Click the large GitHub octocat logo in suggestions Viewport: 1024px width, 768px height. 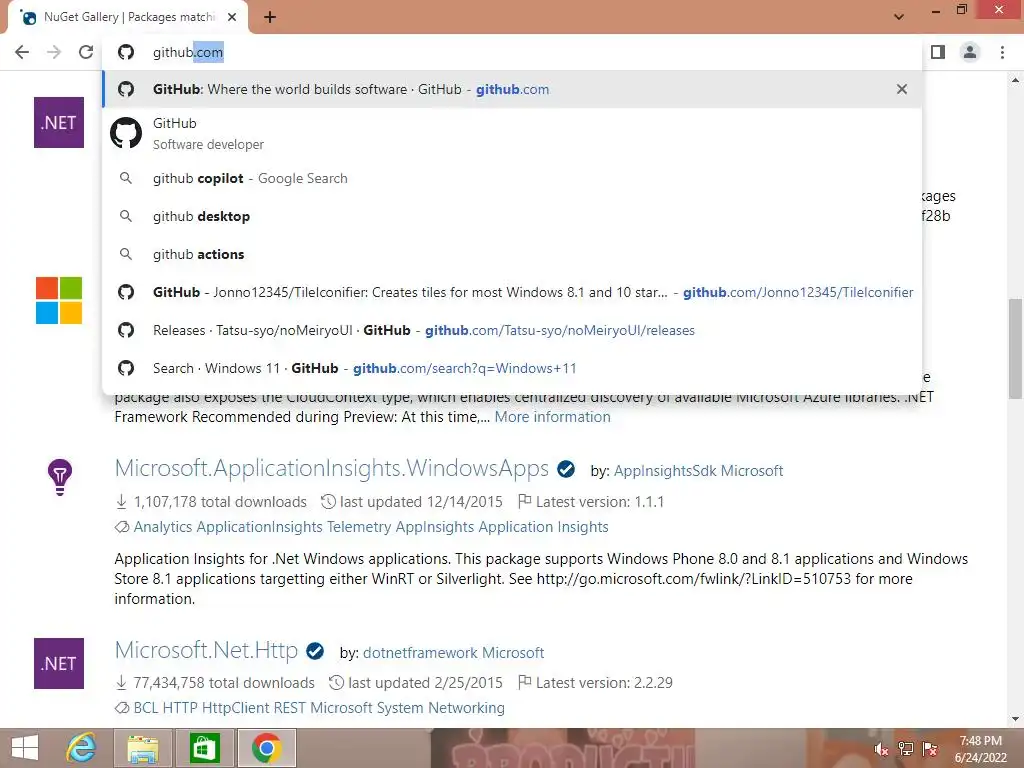click(x=126, y=133)
